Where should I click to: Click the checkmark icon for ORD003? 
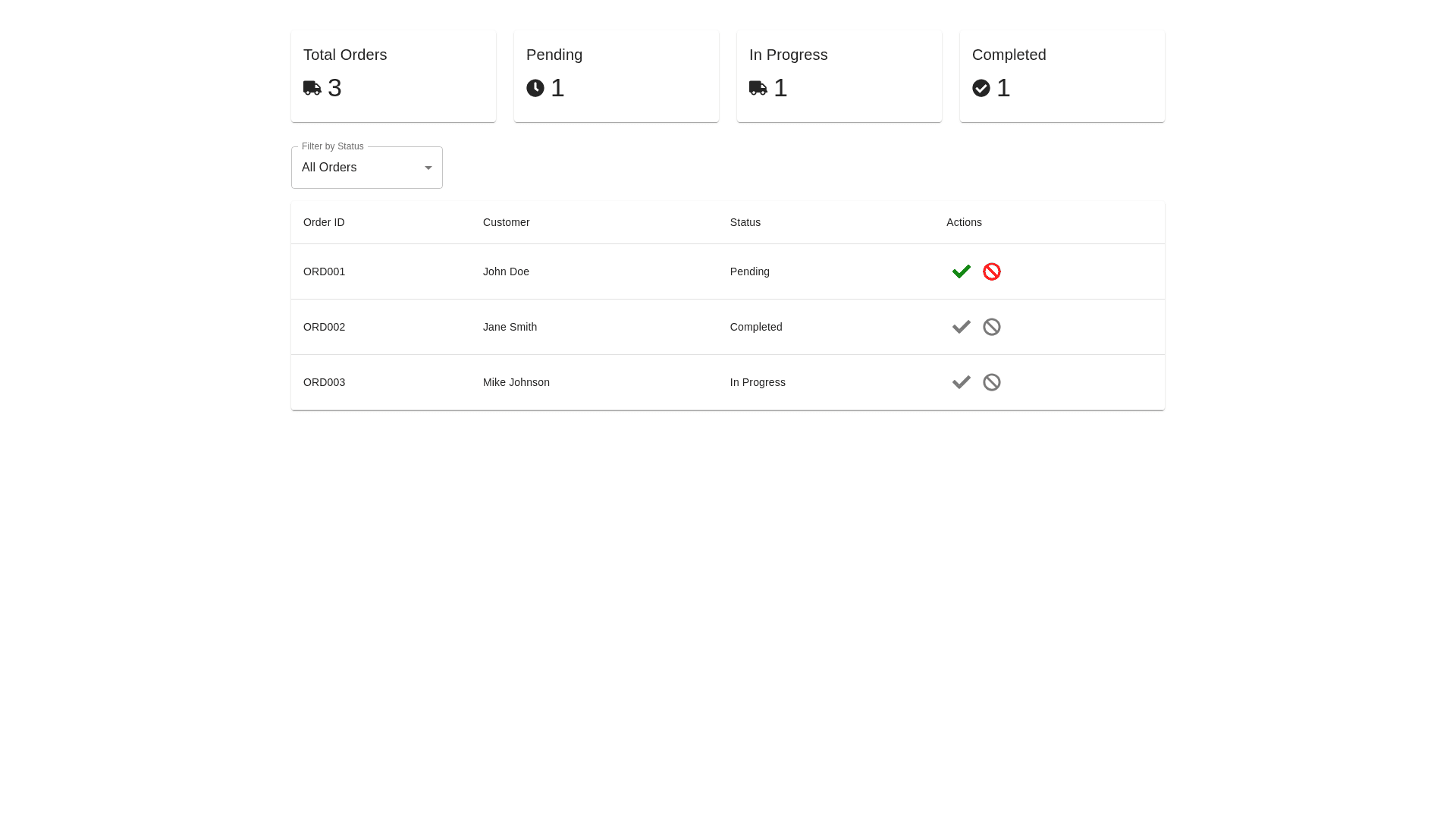961,382
